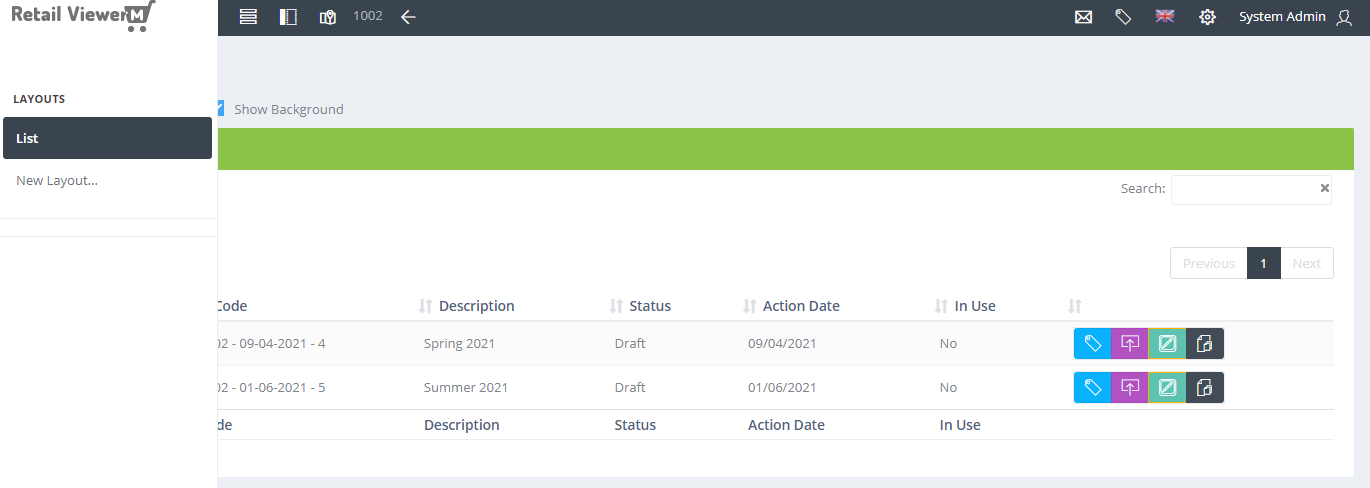
Task: Go back using the left arrow icon
Action: click(408, 17)
